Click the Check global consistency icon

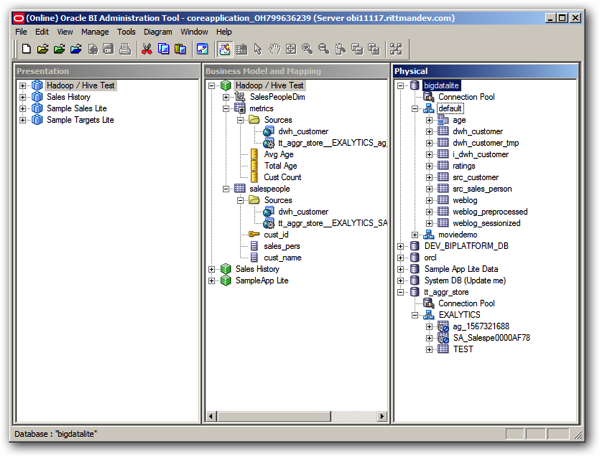pos(202,49)
